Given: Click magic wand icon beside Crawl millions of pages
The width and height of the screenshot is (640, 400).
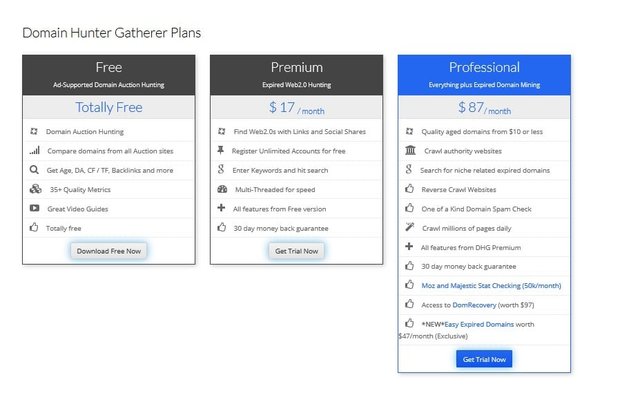Looking at the screenshot, I should (409, 228).
